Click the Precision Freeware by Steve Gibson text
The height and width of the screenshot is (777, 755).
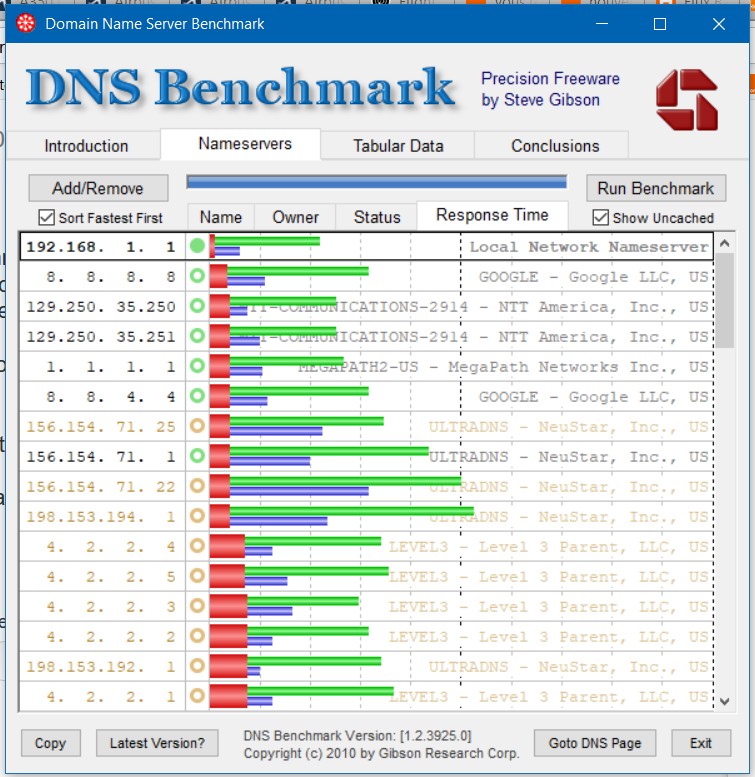point(550,89)
